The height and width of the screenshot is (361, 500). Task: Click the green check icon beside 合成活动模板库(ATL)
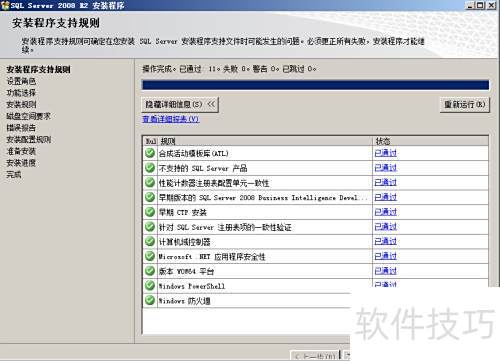(x=150, y=153)
